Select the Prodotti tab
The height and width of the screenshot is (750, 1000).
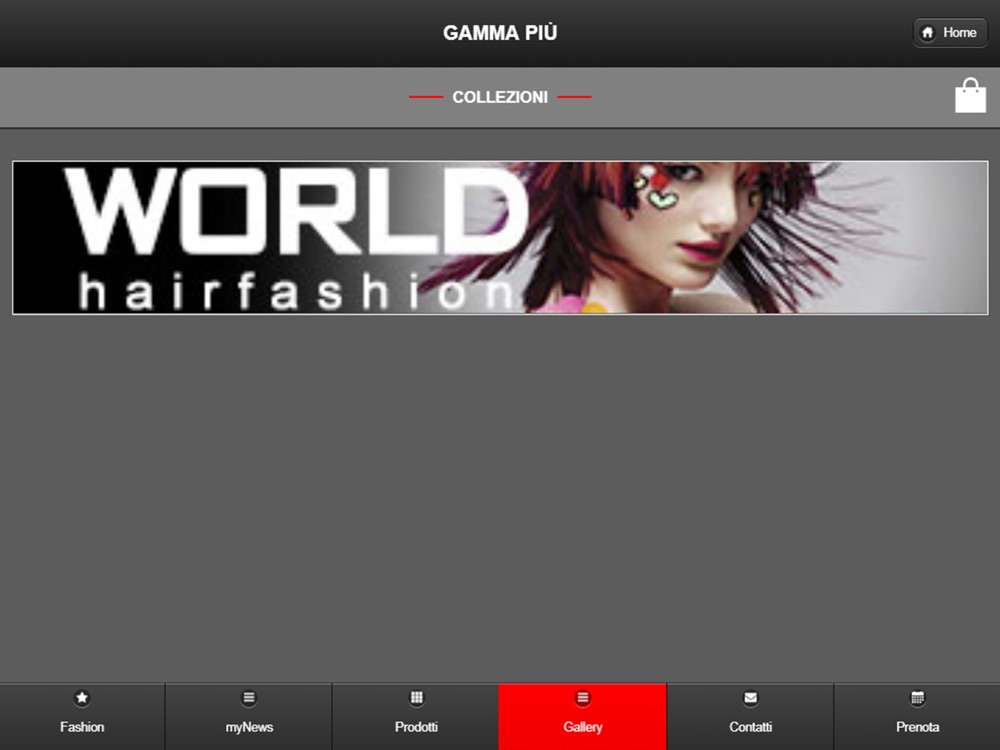click(x=416, y=716)
